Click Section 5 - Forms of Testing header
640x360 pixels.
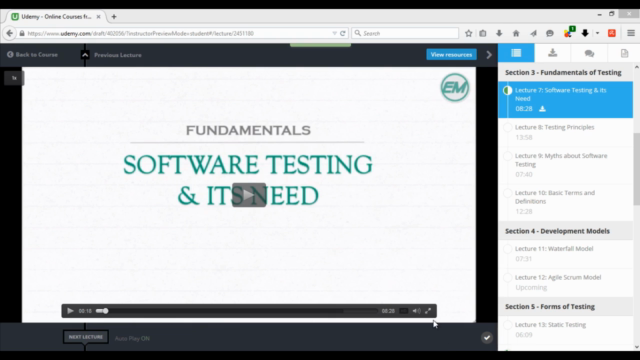565,307
